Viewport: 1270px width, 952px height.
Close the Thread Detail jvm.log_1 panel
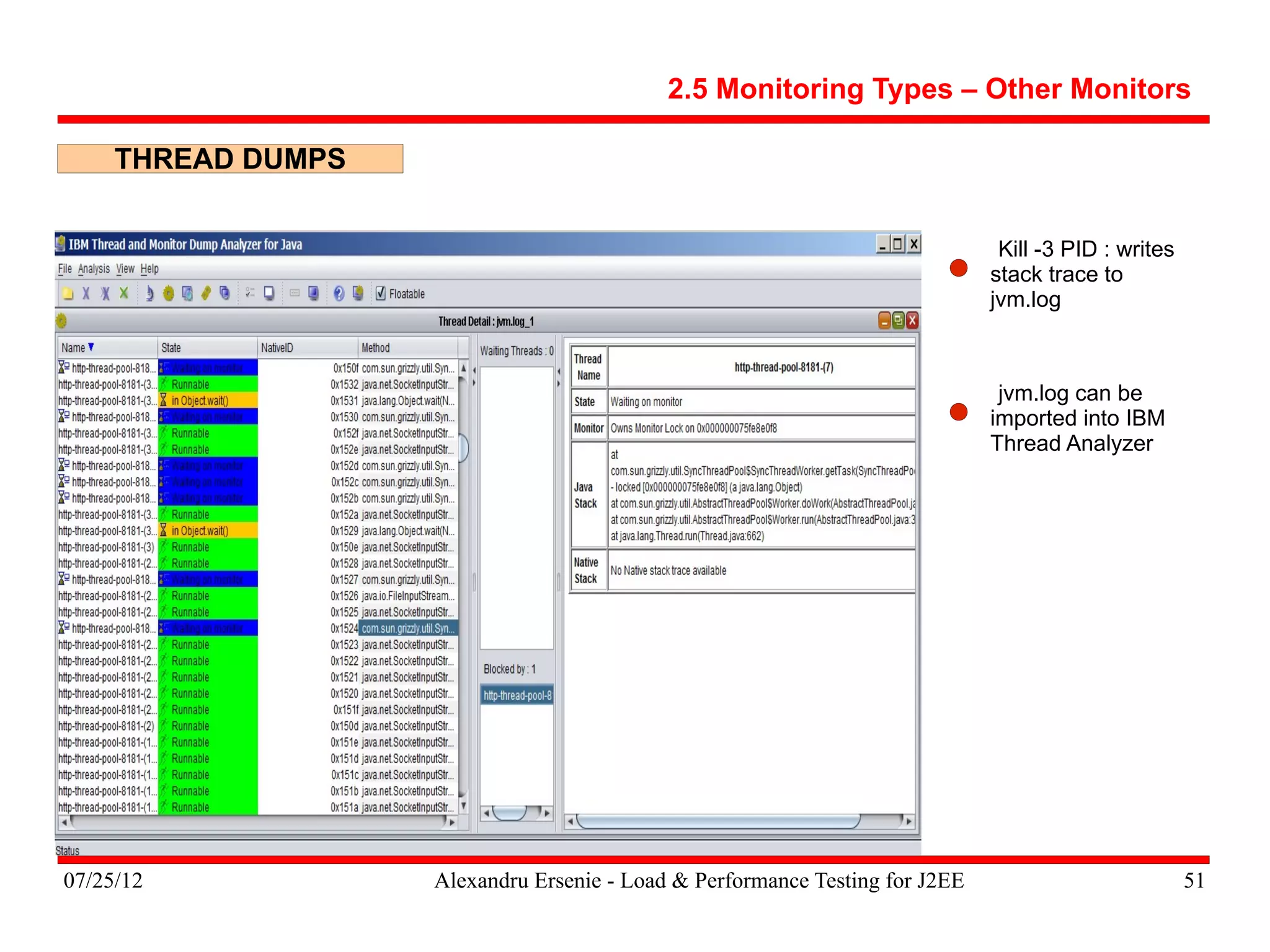(912, 320)
